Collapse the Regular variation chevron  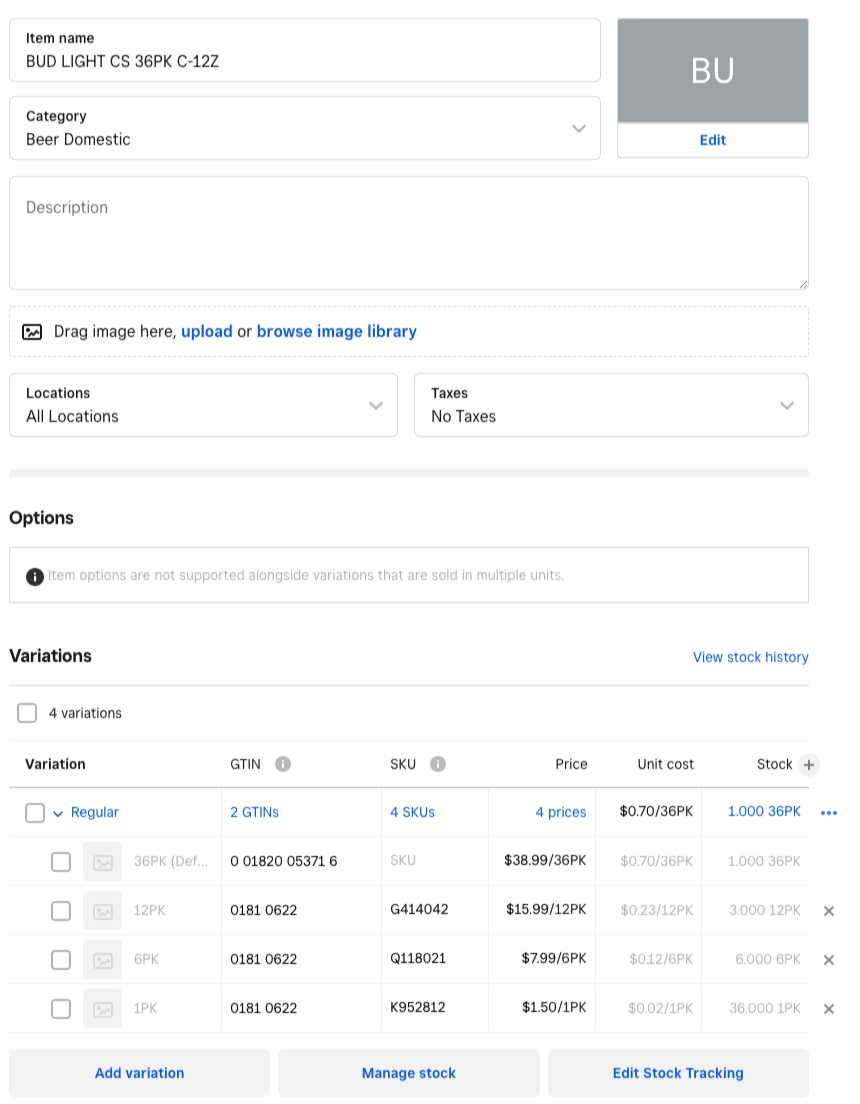58,814
